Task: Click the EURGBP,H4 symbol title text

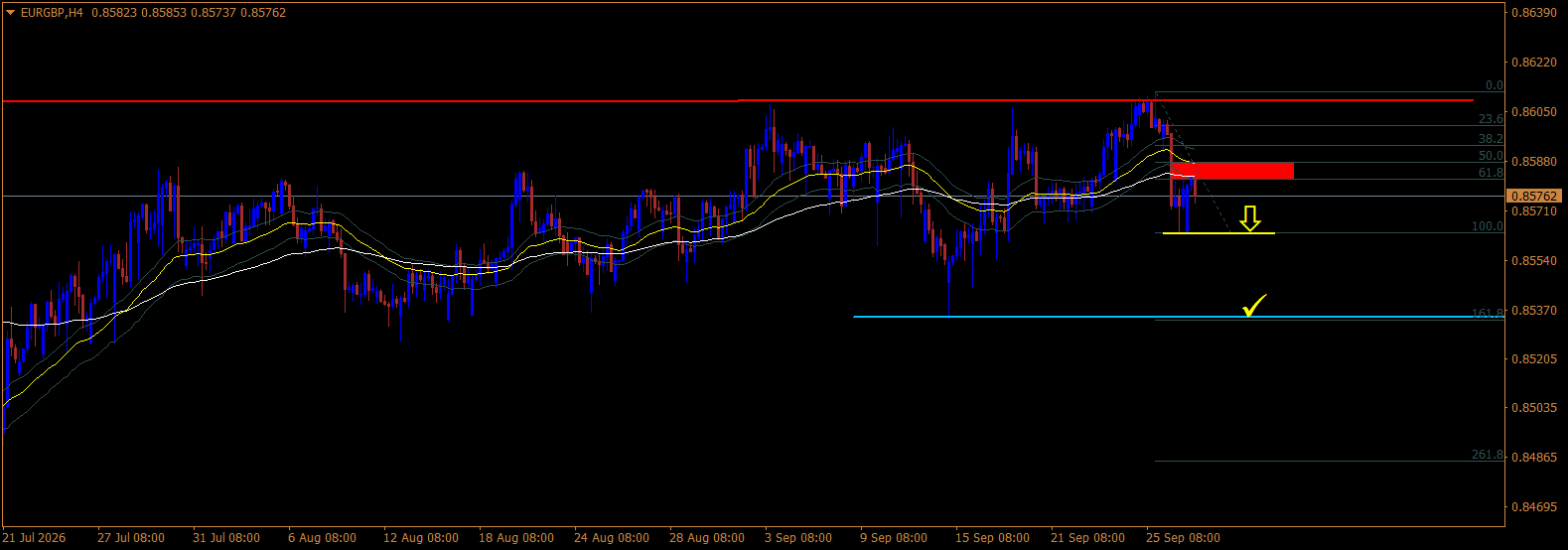Action: pos(52,13)
